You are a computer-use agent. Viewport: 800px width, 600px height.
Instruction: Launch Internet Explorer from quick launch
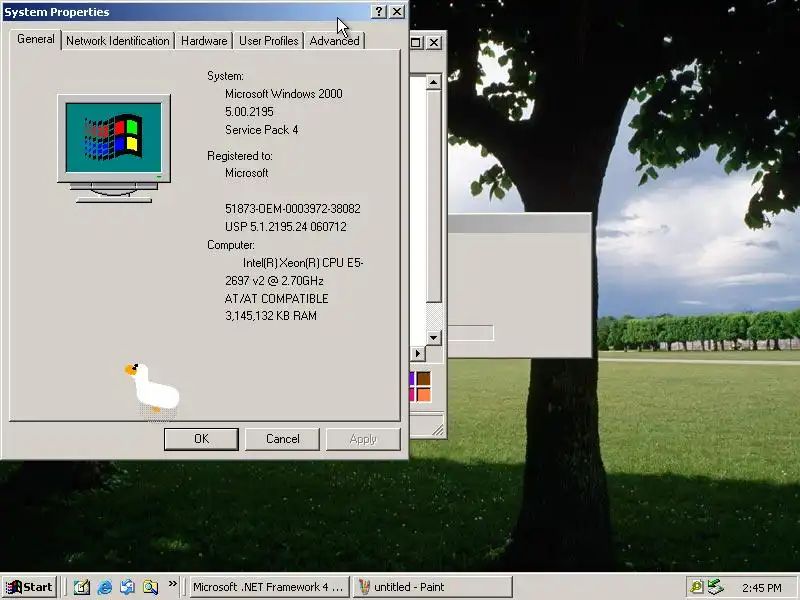coord(105,587)
